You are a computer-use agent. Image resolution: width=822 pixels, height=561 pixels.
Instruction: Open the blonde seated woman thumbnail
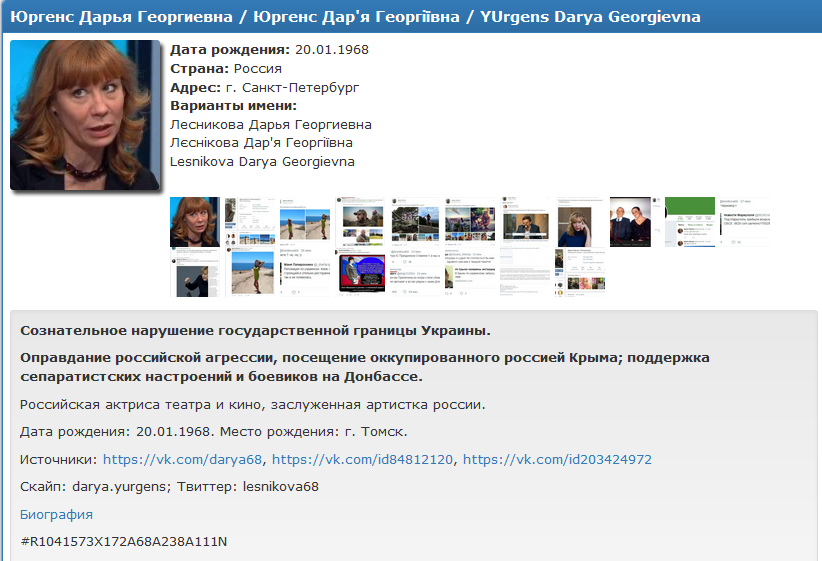[x=580, y=222]
